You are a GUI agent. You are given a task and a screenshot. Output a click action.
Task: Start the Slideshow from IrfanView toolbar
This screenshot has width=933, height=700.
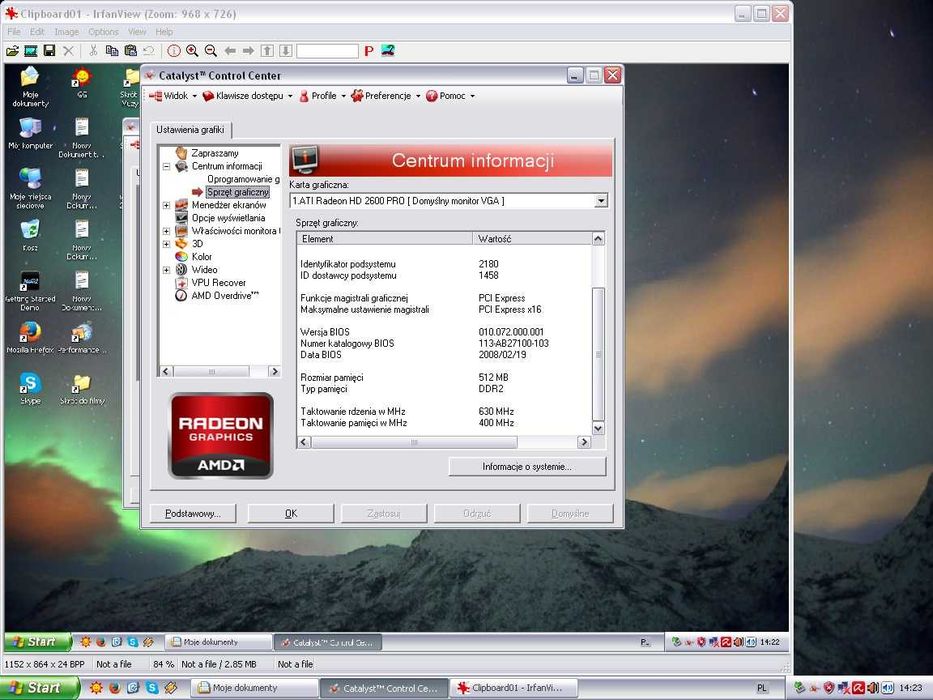pos(30,51)
